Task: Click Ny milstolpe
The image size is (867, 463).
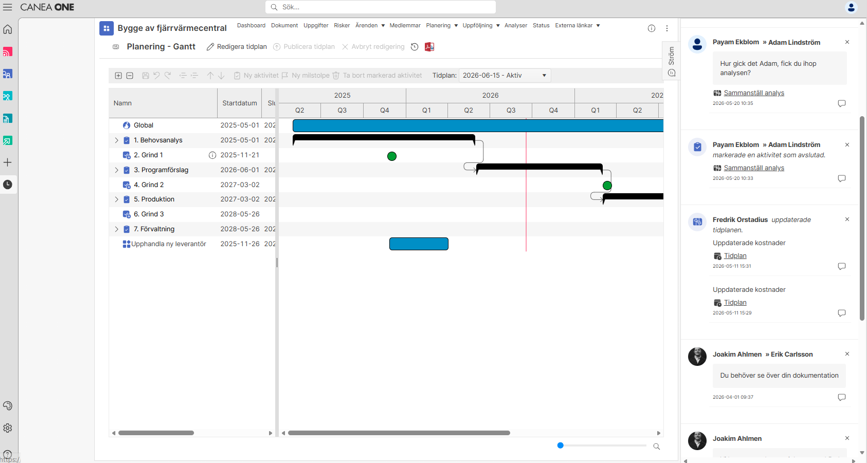Action: (x=305, y=76)
